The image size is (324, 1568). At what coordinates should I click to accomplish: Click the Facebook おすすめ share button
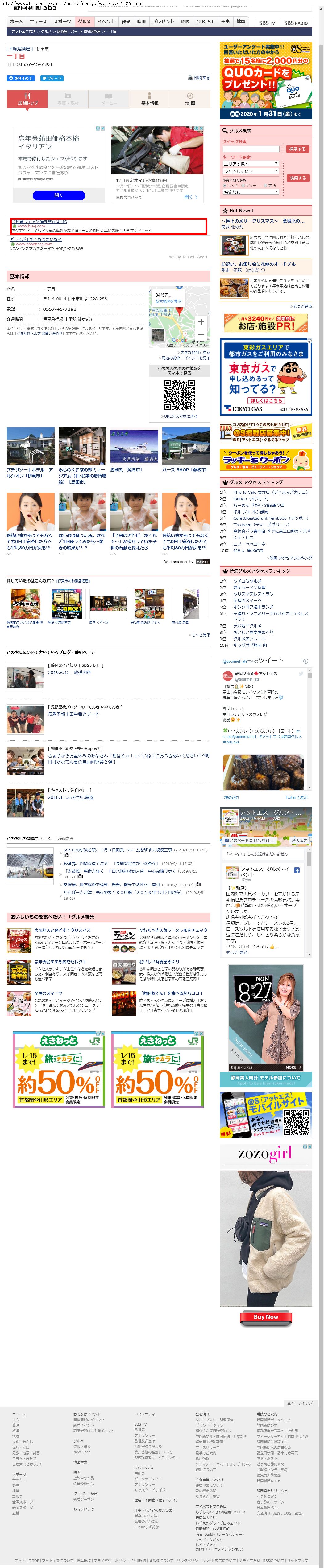(21, 78)
